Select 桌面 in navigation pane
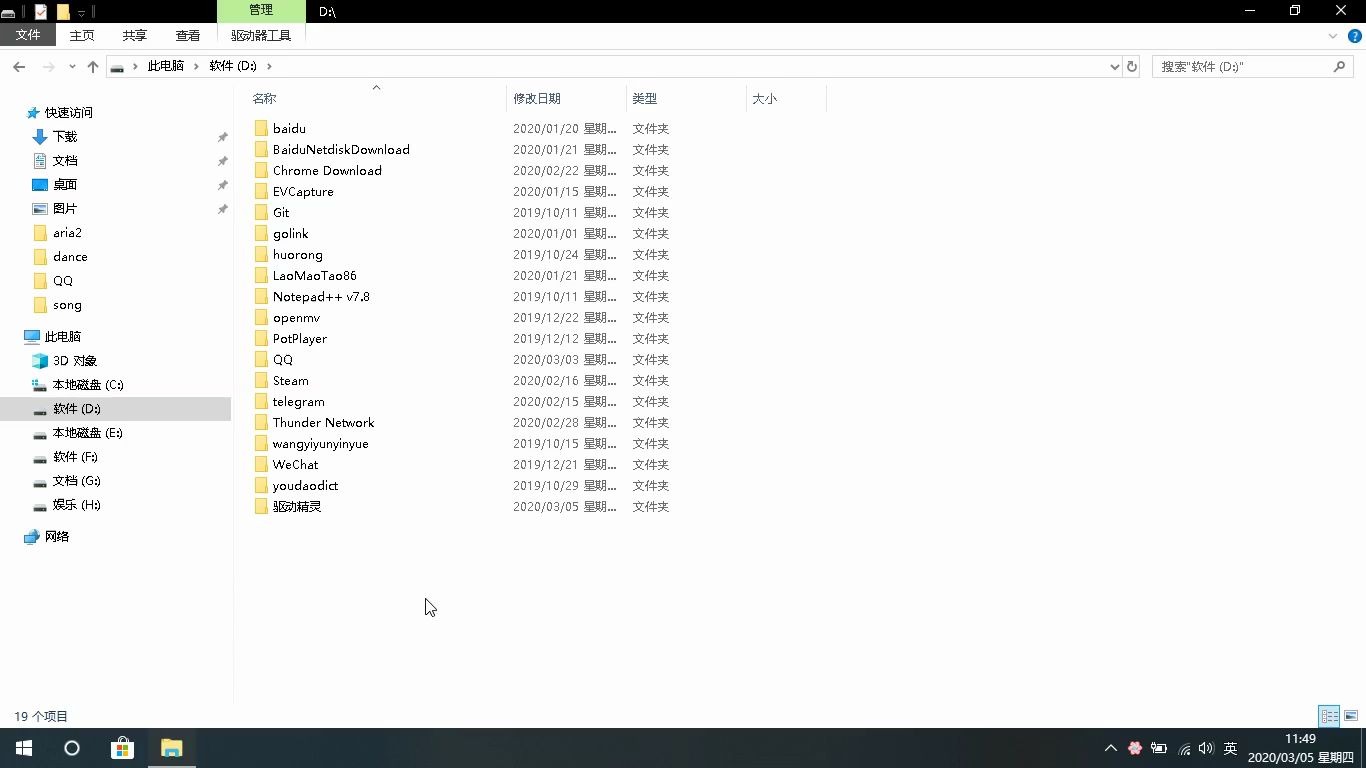 point(65,185)
